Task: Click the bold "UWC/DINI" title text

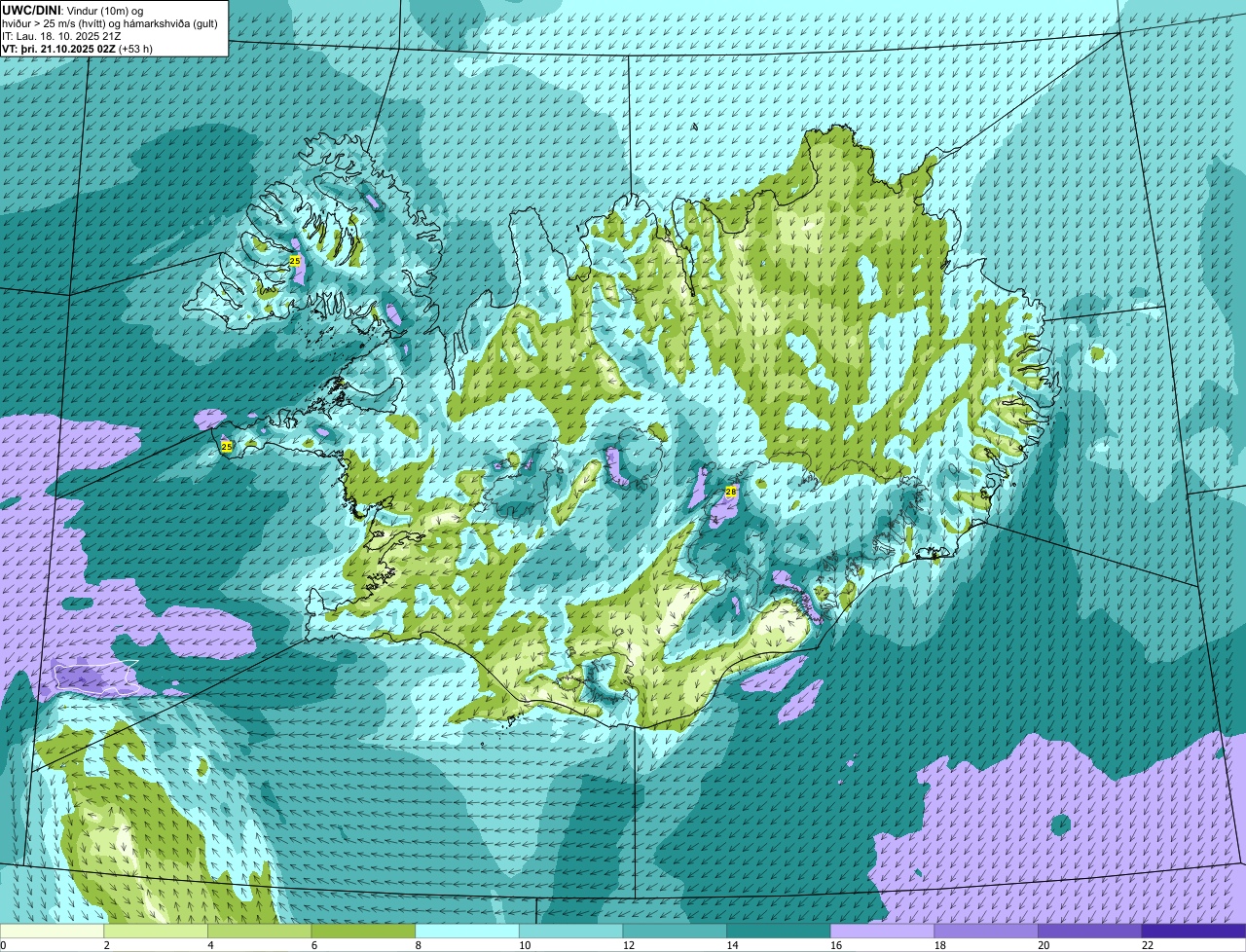Action: click(x=31, y=11)
